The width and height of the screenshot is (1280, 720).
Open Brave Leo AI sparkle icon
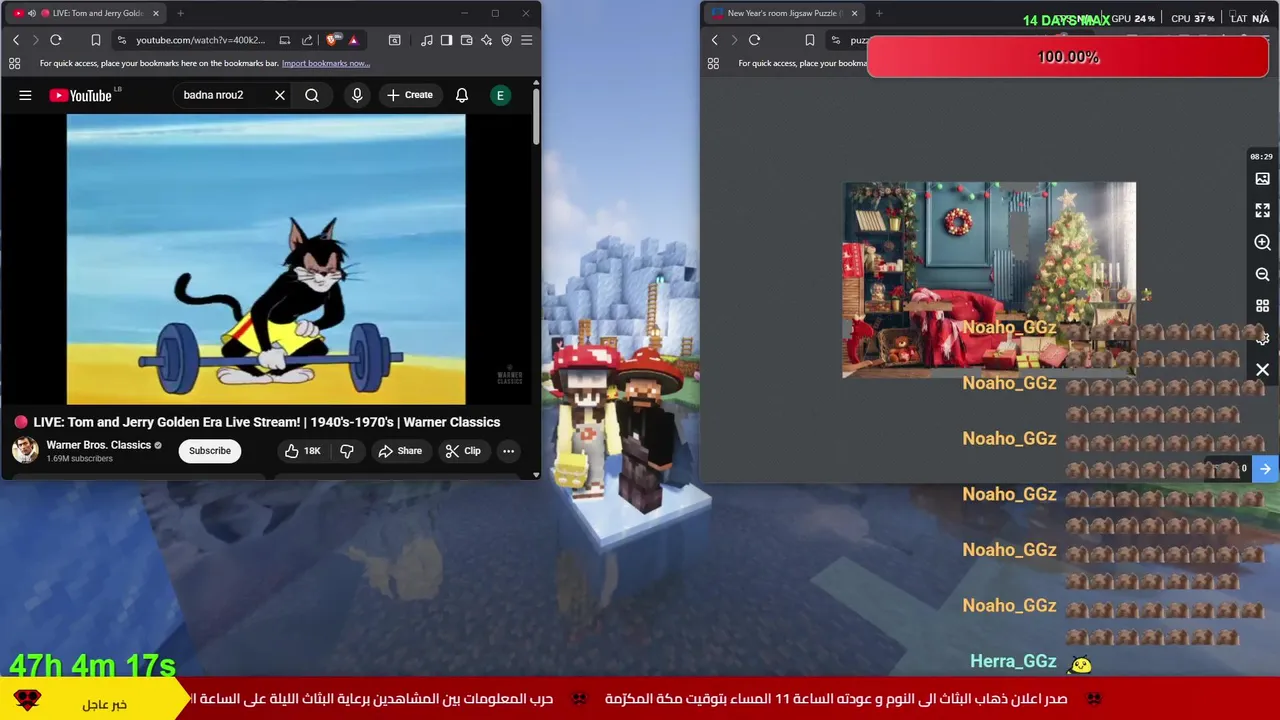[x=486, y=40]
